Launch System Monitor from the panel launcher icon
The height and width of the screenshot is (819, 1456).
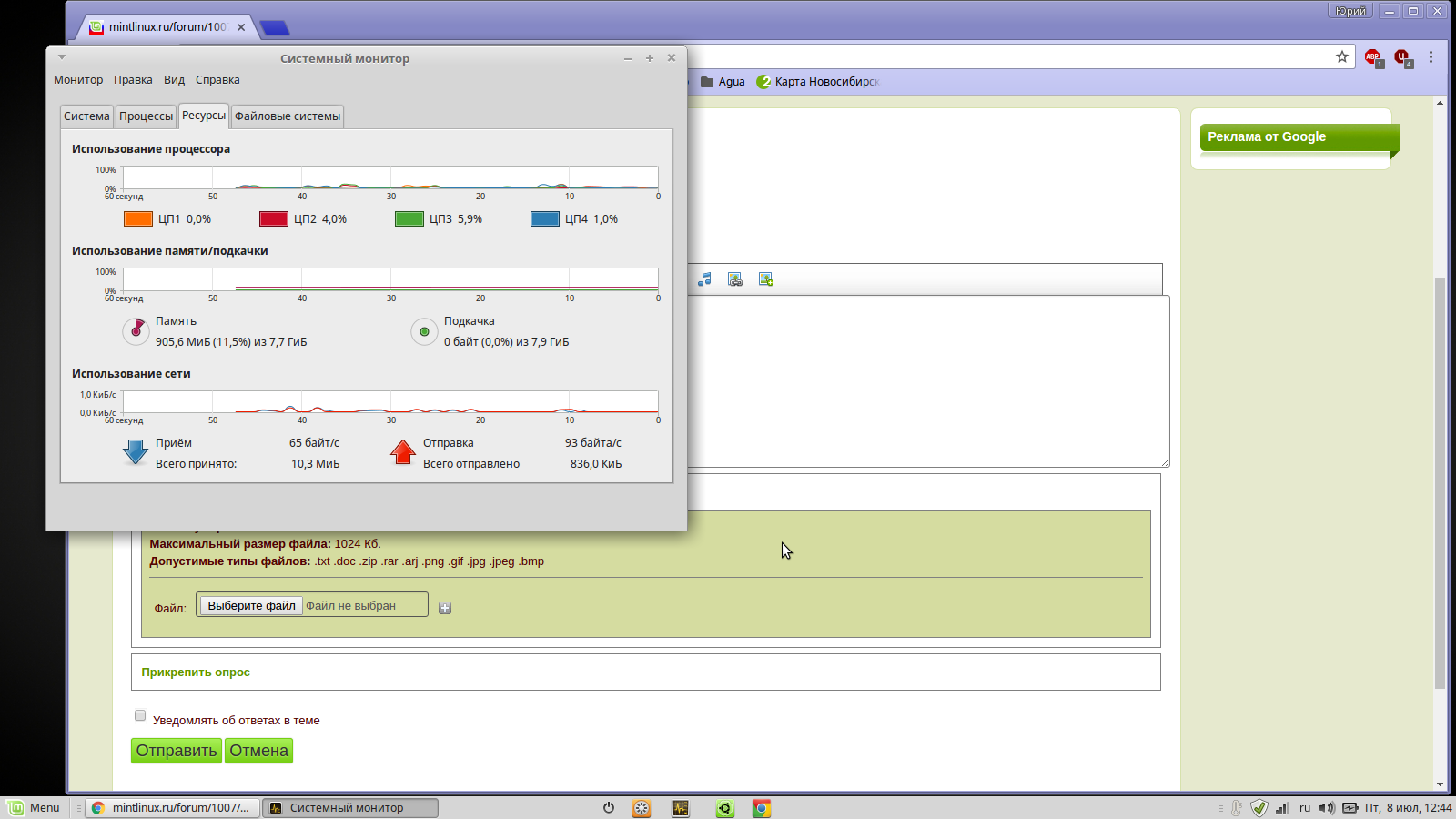681,808
